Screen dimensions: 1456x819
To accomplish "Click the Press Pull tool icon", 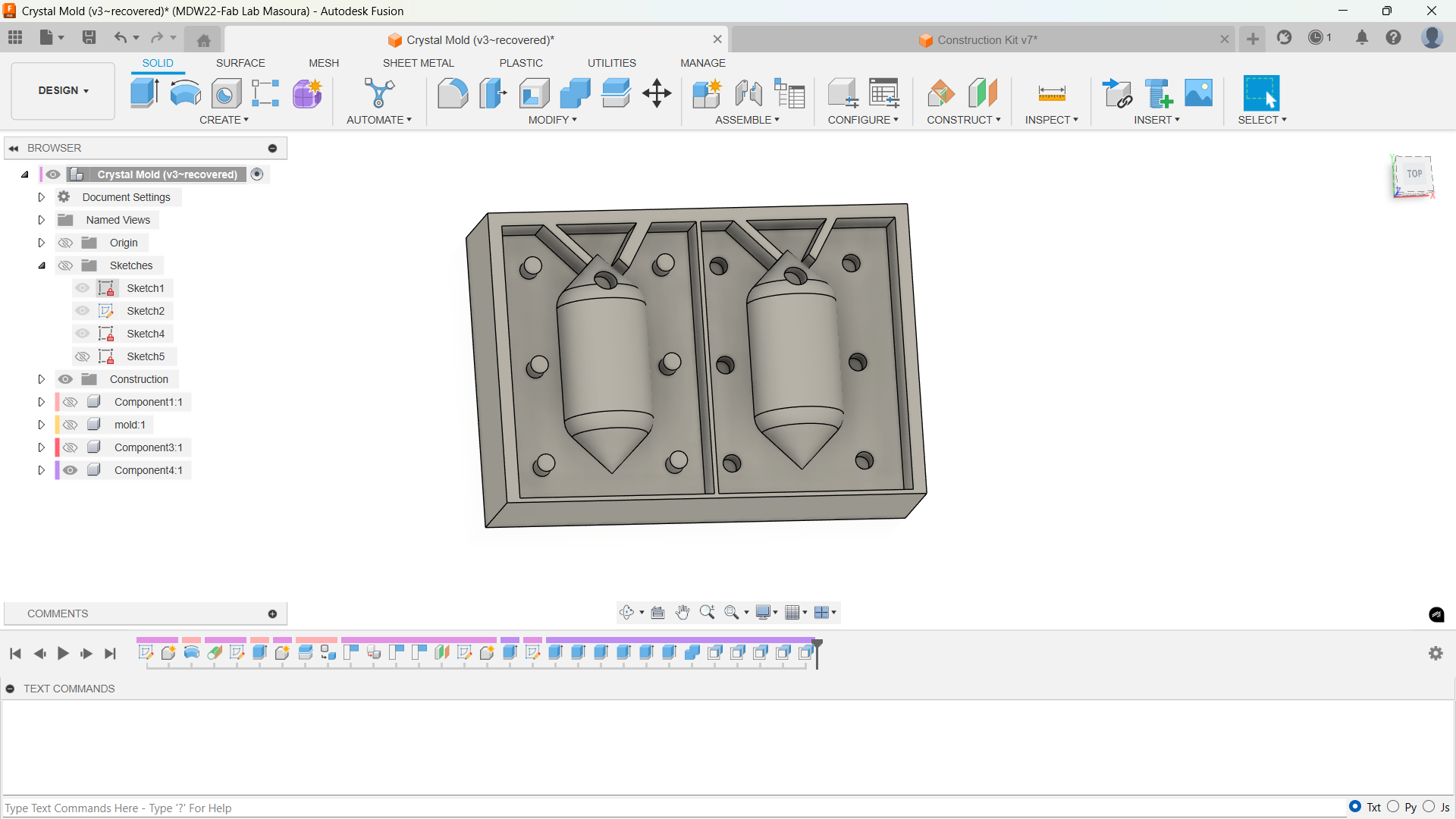I will point(493,93).
